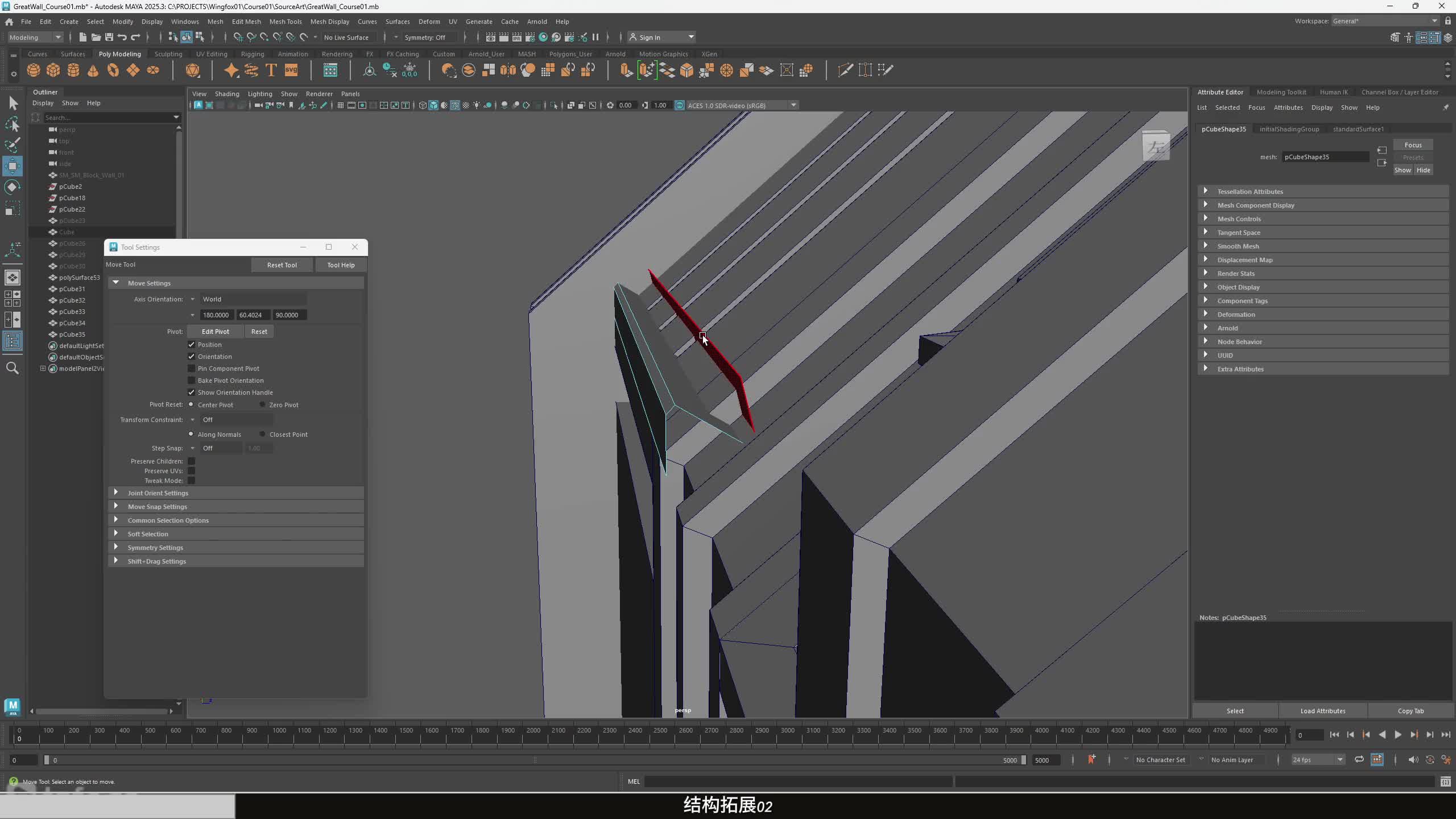The width and height of the screenshot is (1456, 819).
Task: Select the Lasso tool in toolbox
Action: [13, 123]
